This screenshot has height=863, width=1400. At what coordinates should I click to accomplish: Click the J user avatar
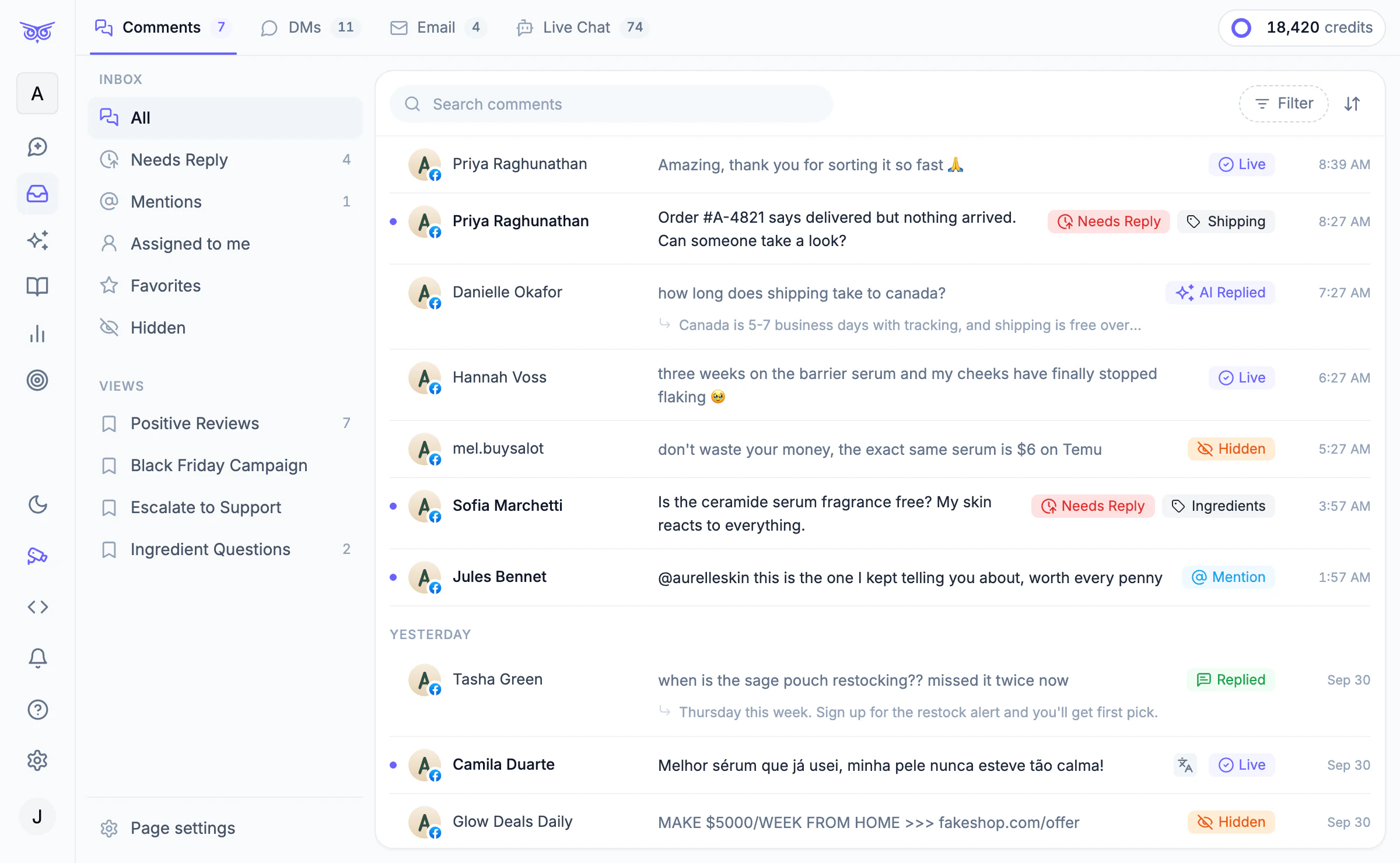[x=37, y=816]
